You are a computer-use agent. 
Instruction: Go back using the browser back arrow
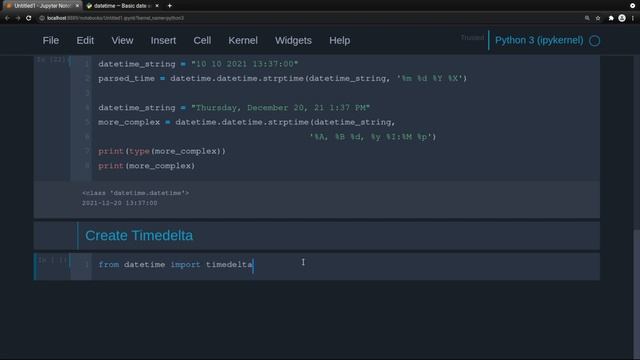click(7, 18)
